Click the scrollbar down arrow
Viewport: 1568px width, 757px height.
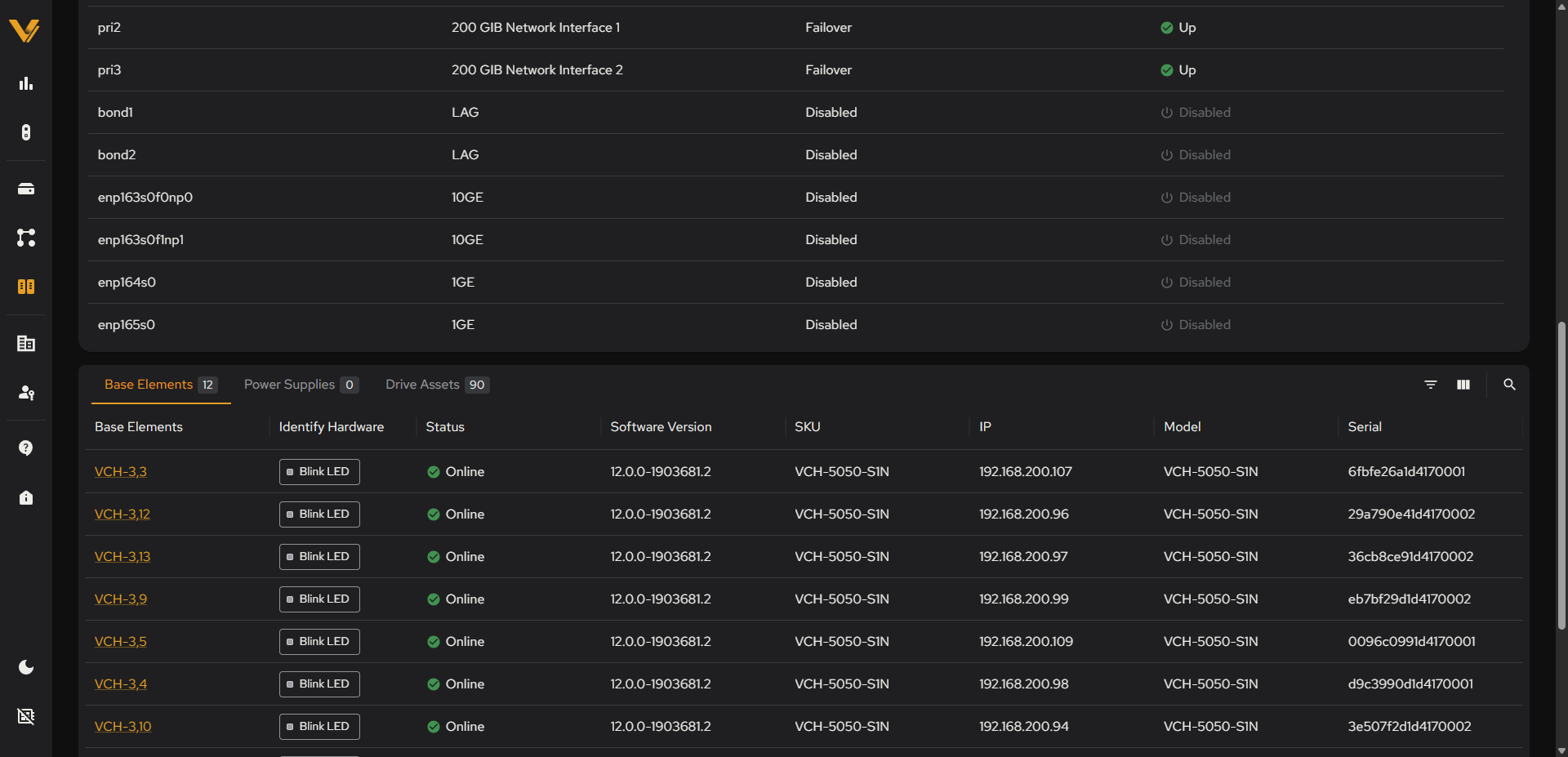tap(1561, 750)
